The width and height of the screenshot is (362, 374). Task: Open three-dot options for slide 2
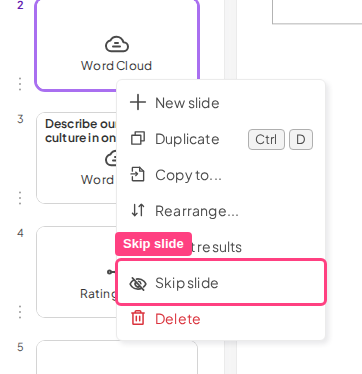pos(20,84)
